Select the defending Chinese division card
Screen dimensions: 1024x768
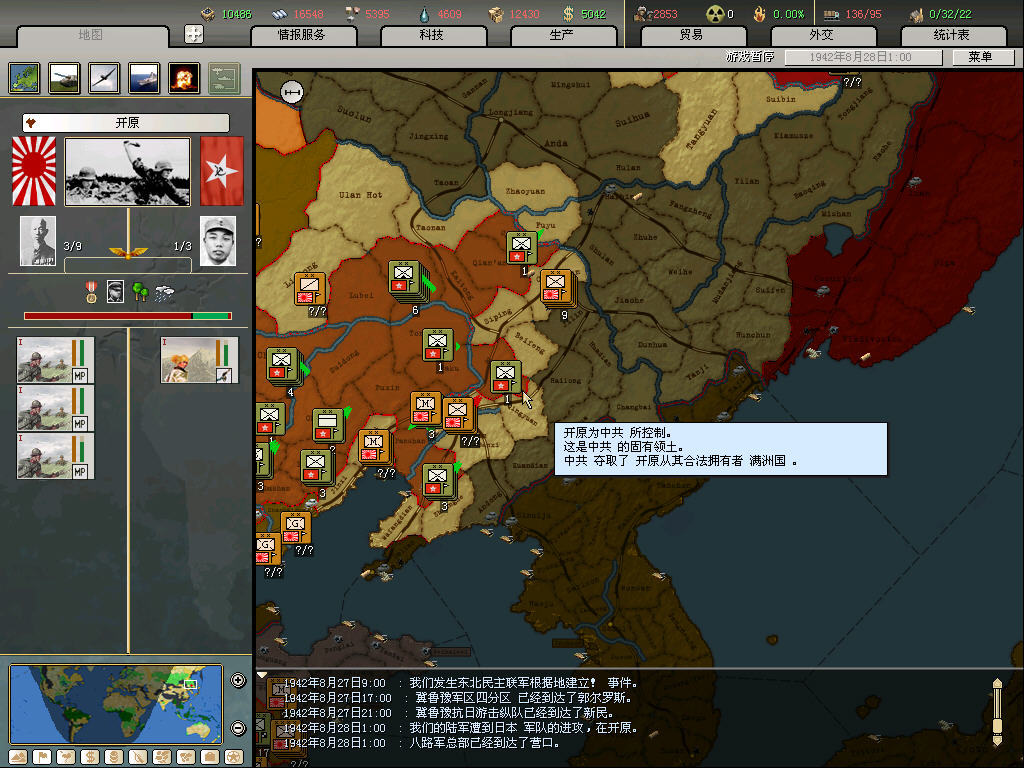(199, 360)
